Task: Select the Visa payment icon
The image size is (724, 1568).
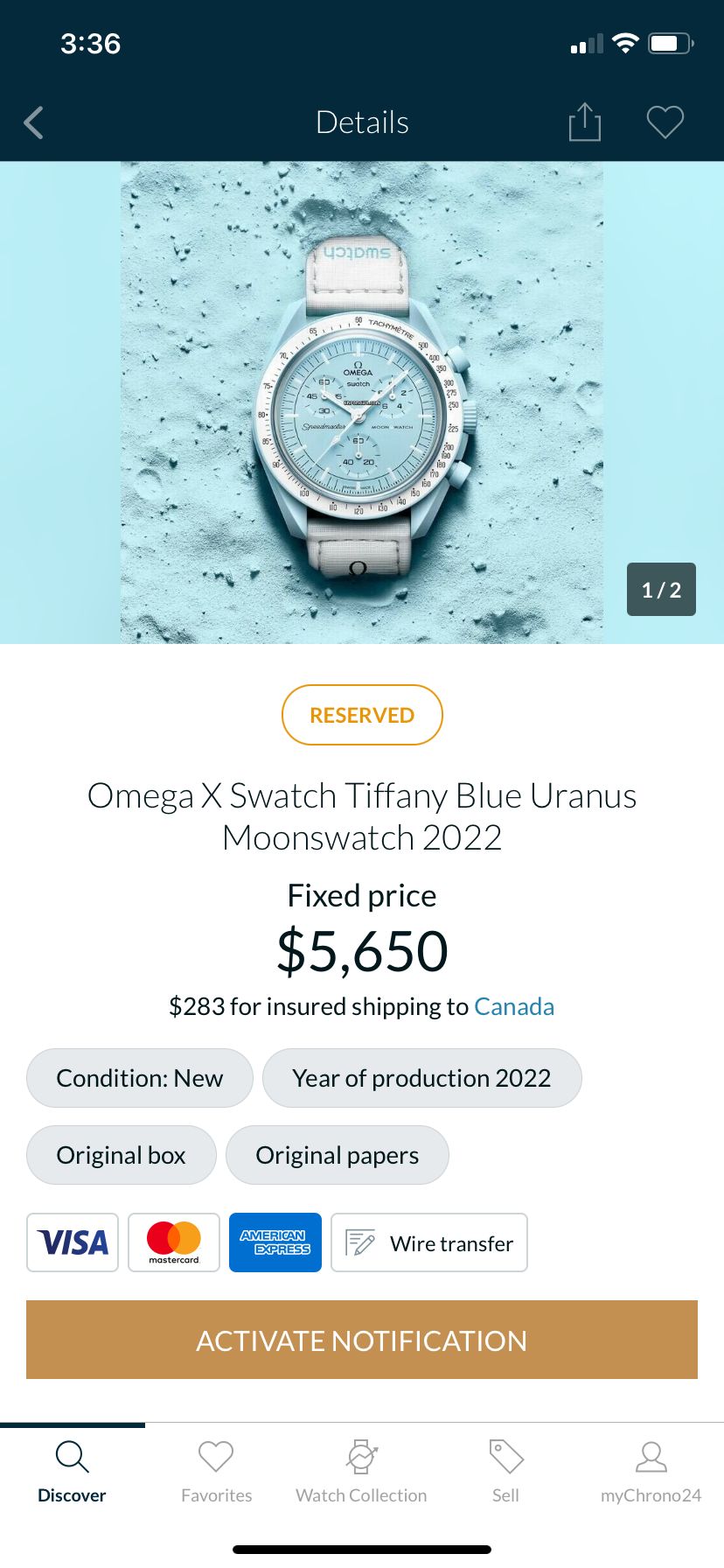Action: point(73,1242)
